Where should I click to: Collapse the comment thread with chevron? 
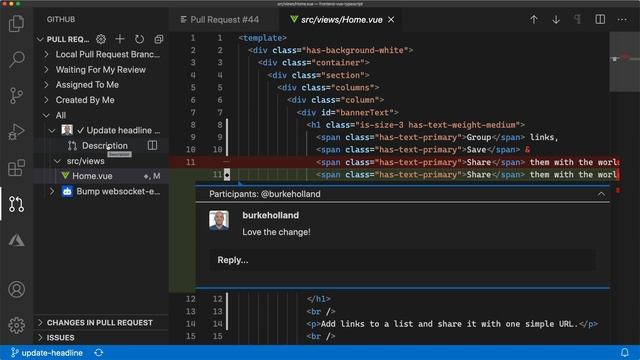coord(601,194)
